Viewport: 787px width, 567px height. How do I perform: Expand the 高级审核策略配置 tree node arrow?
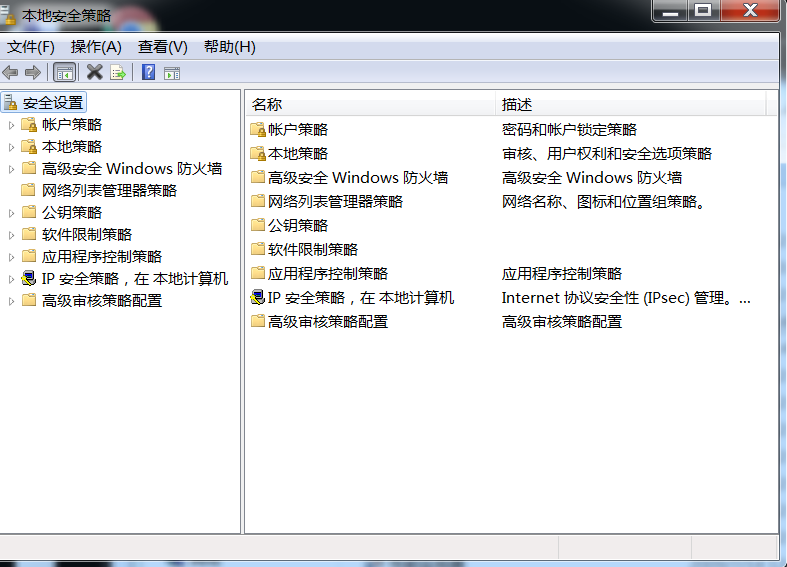click(11, 302)
